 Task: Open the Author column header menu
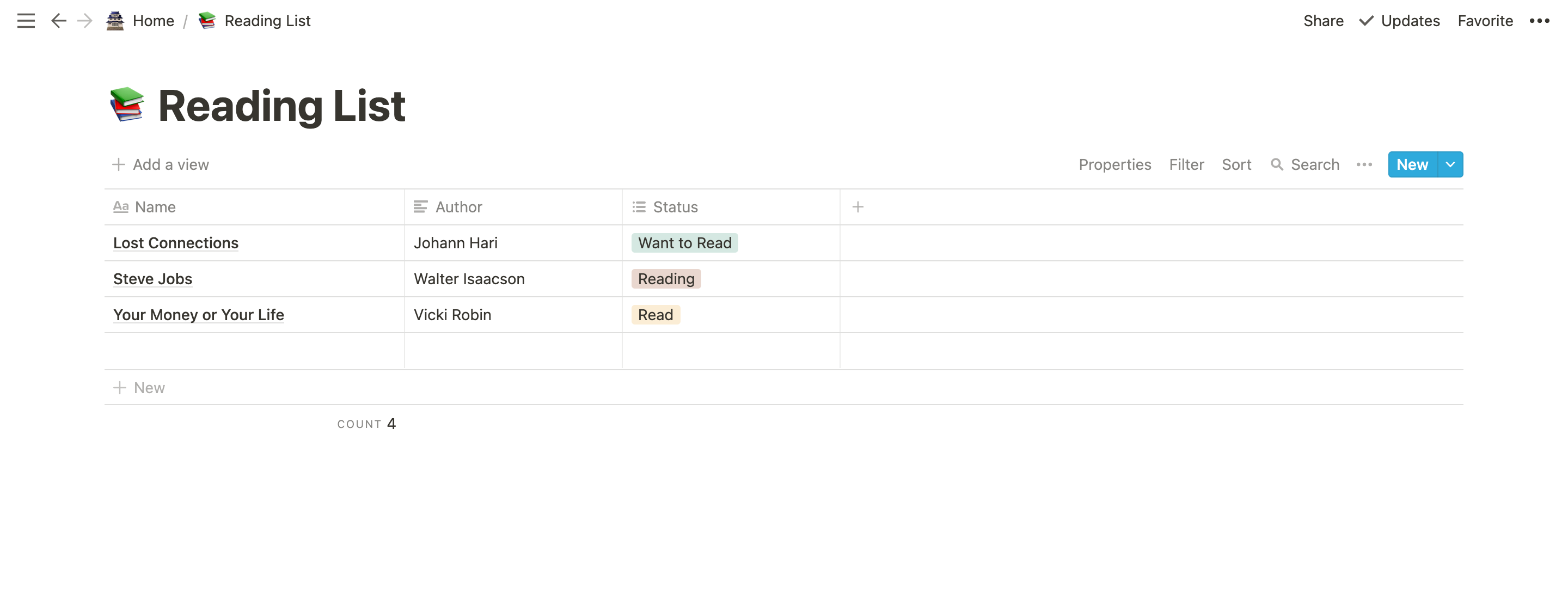(x=513, y=207)
